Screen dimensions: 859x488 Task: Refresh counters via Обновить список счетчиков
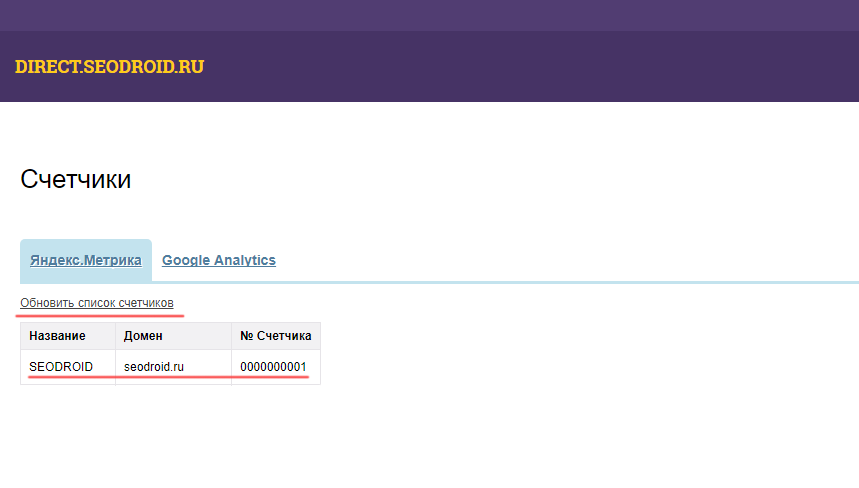coord(97,302)
